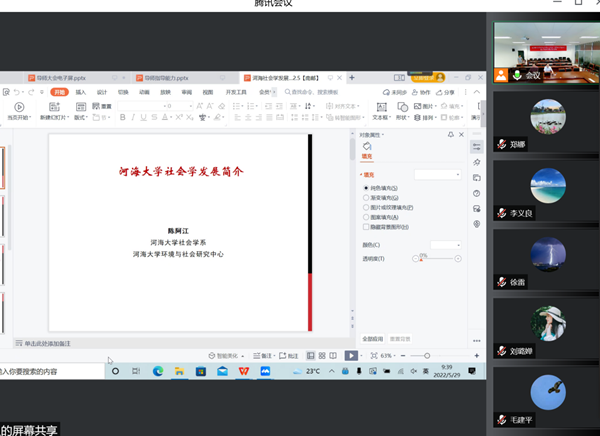Open the 插入 ribbon tab
This screenshot has width=600, height=436.
80,92
